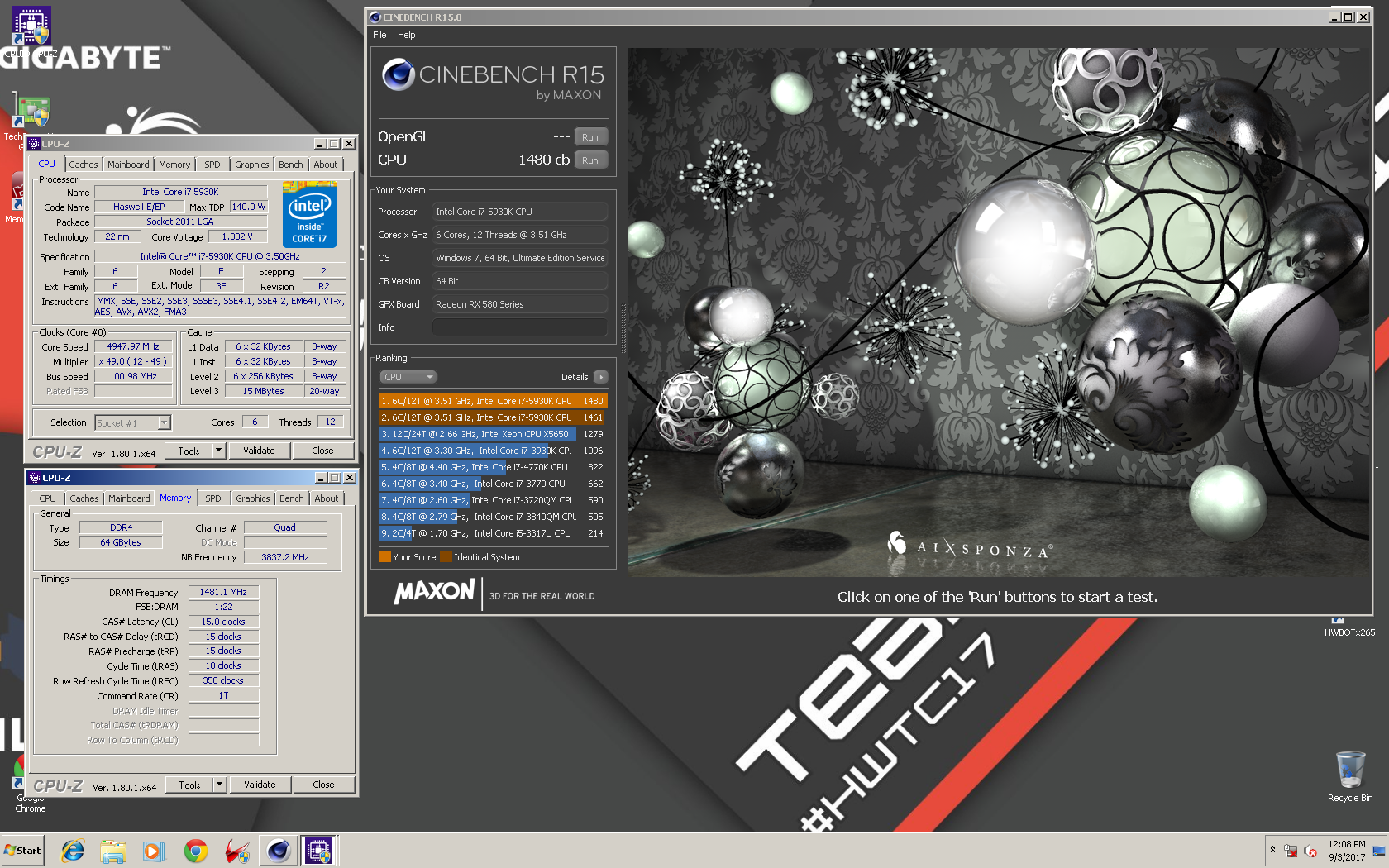Click the Info input field
Image resolution: width=1389 pixels, height=868 pixels.
(x=520, y=327)
